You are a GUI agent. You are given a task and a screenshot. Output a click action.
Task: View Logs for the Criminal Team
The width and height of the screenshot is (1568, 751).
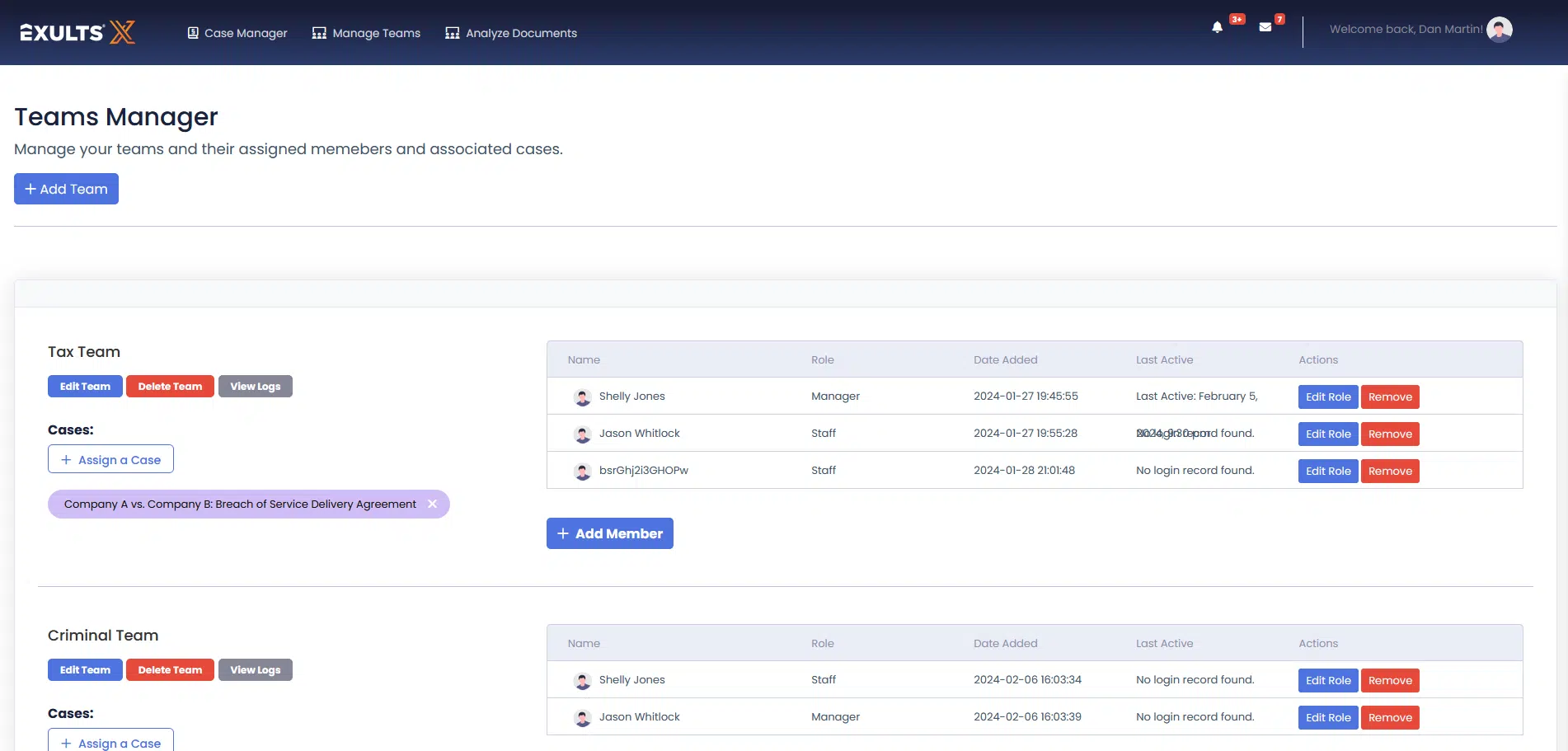coord(255,670)
